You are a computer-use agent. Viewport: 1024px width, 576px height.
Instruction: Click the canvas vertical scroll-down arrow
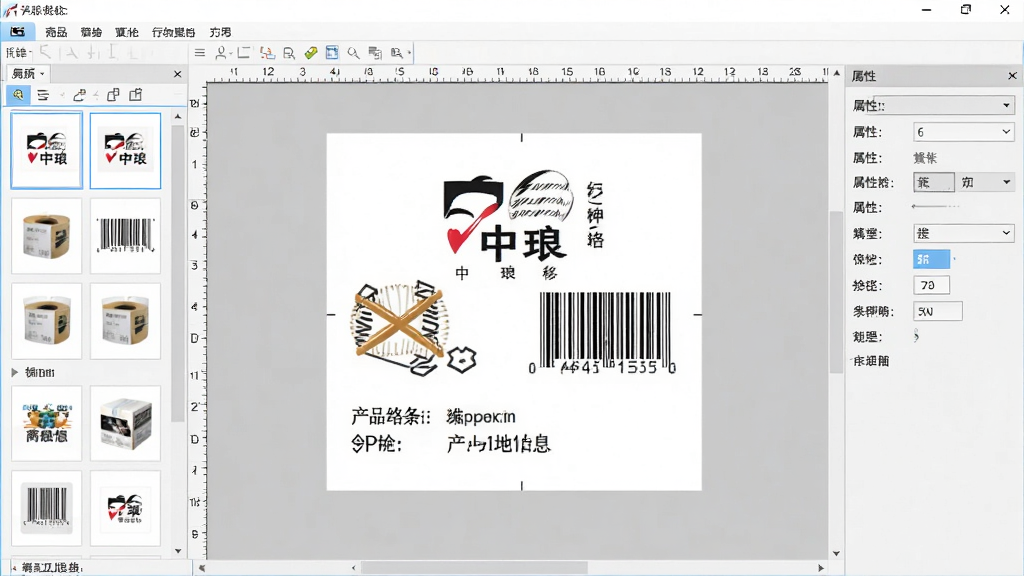click(x=837, y=553)
